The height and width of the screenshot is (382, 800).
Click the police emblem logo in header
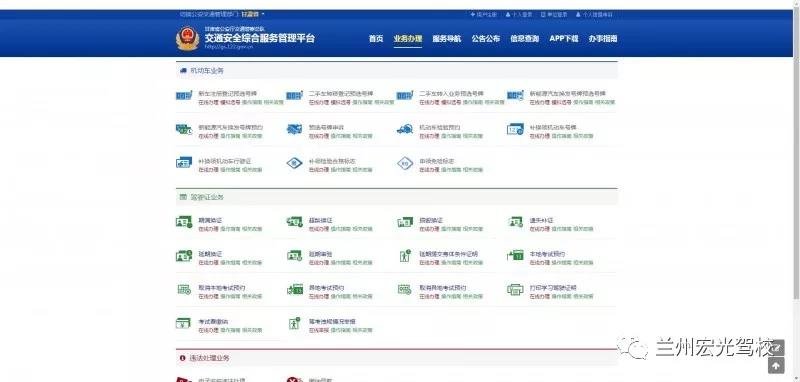click(187, 38)
